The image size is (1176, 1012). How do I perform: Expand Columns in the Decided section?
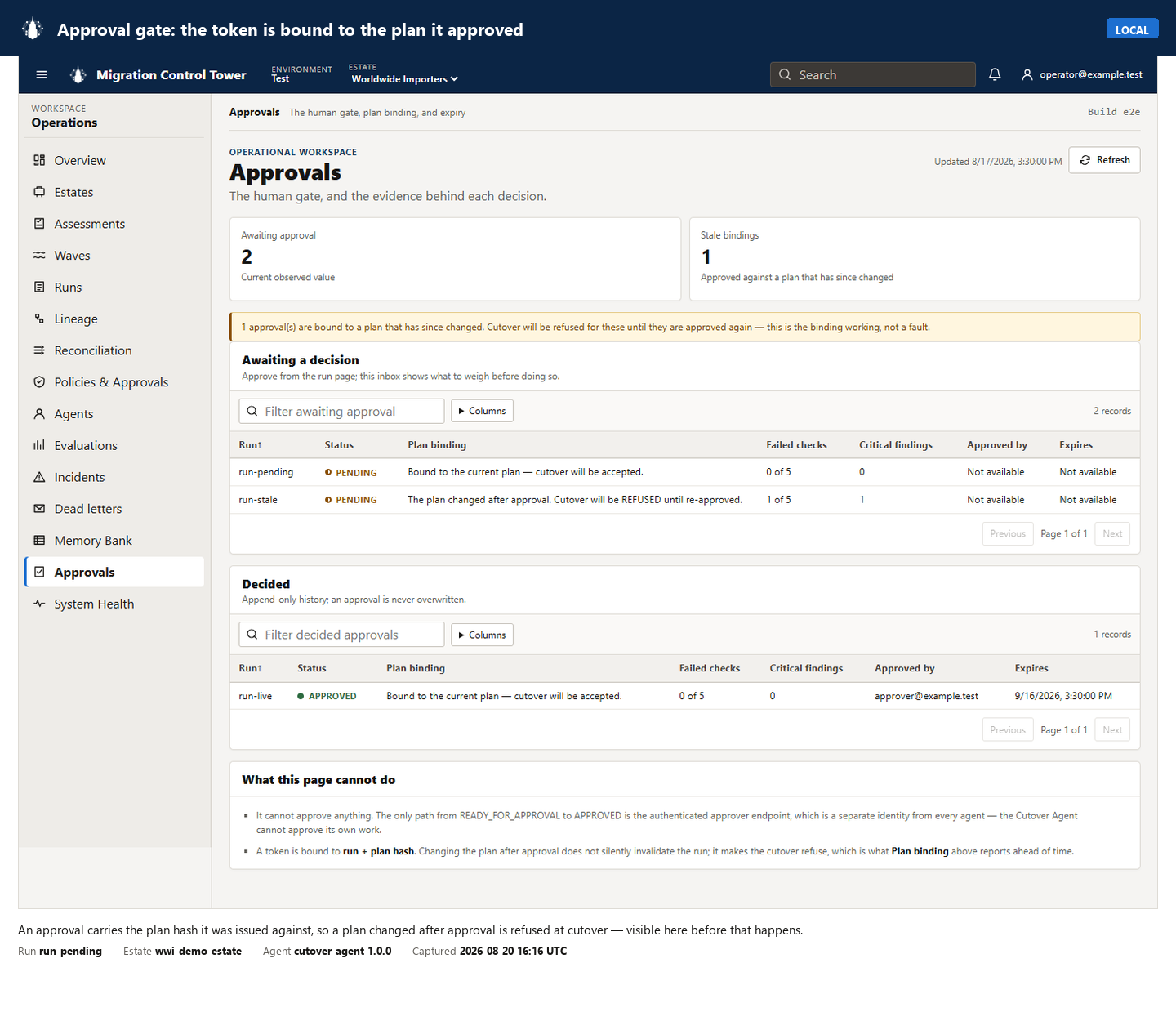click(x=482, y=635)
